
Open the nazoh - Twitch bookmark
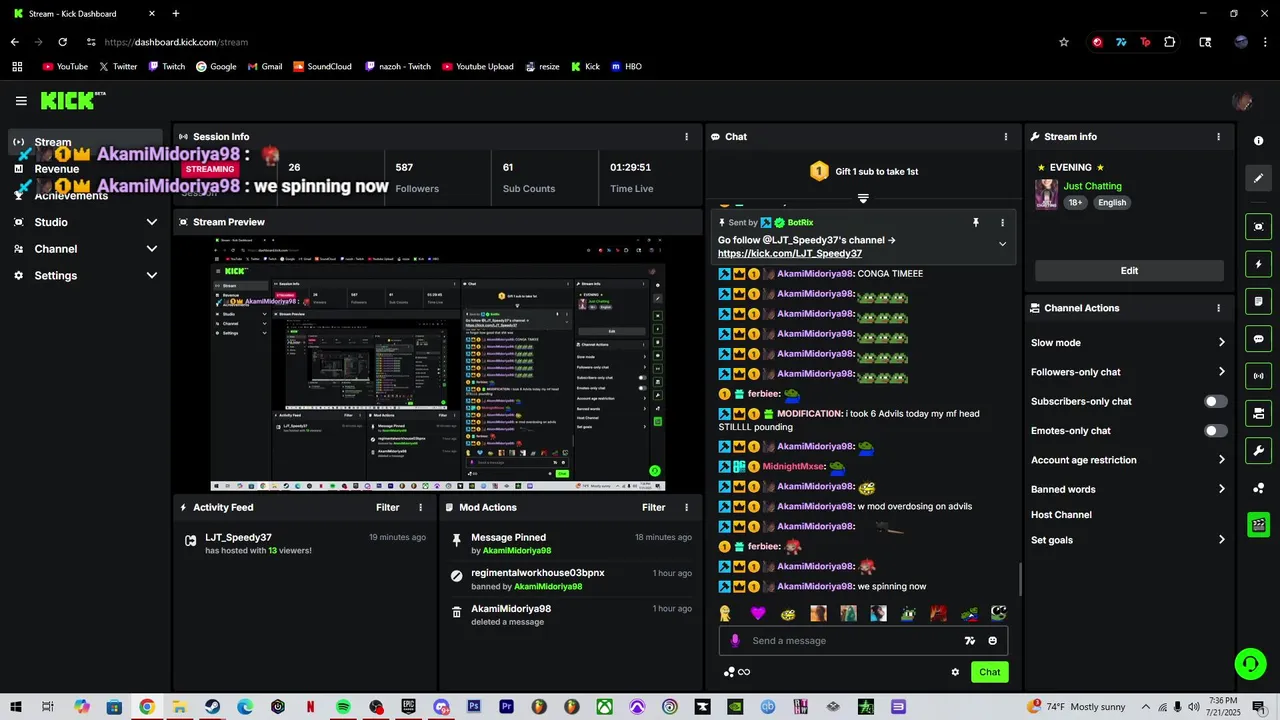(x=397, y=67)
